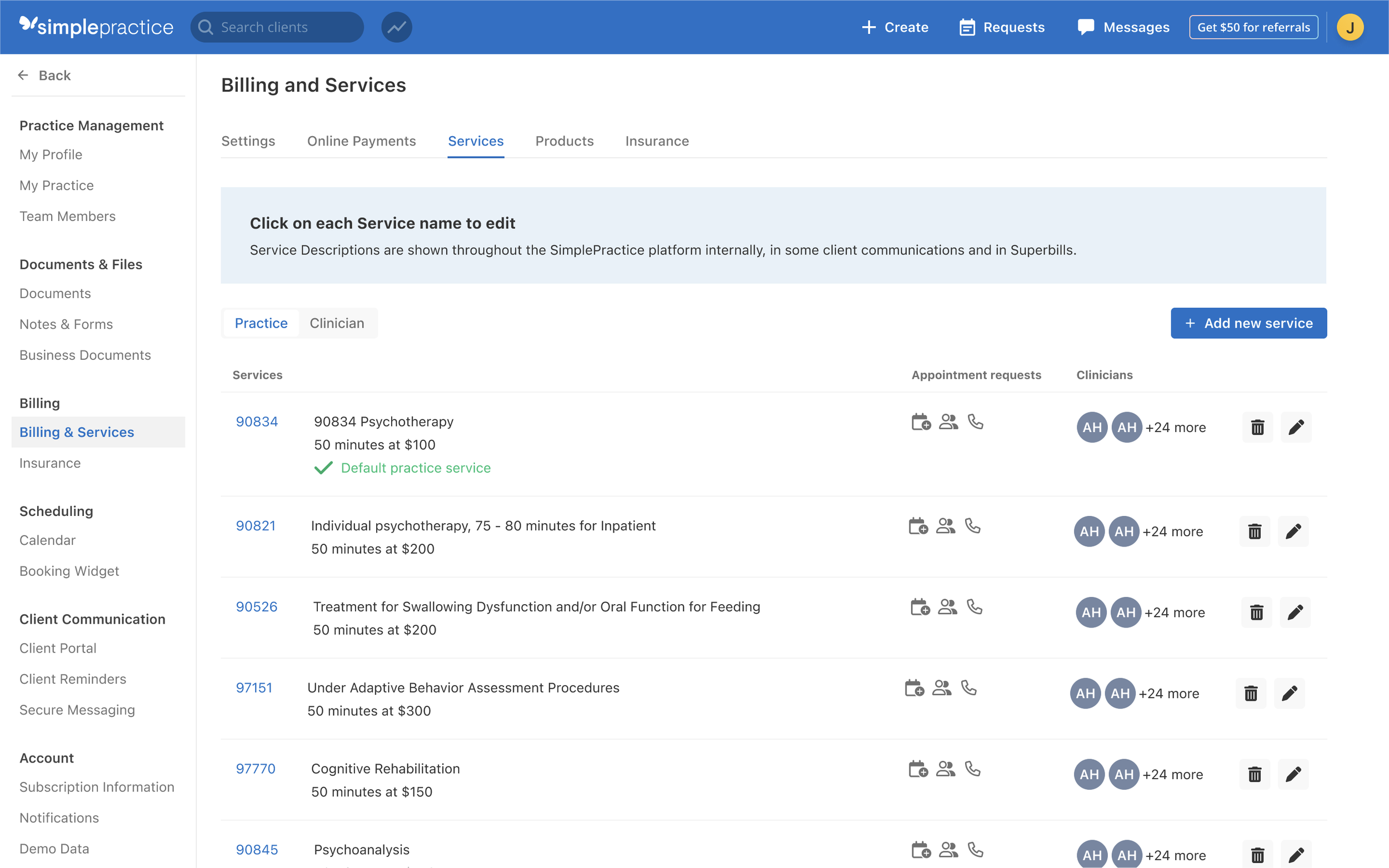Click group clients icon for 97151
The width and height of the screenshot is (1389, 868).
(941, 687)
